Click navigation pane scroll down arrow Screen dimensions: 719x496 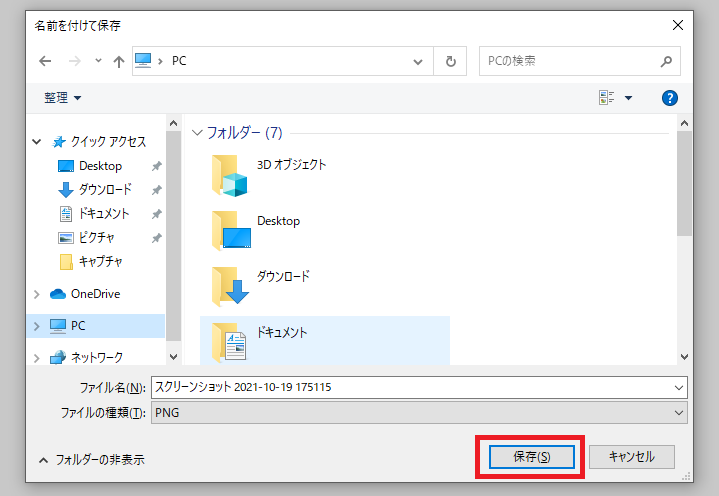(x=173, y=357)
